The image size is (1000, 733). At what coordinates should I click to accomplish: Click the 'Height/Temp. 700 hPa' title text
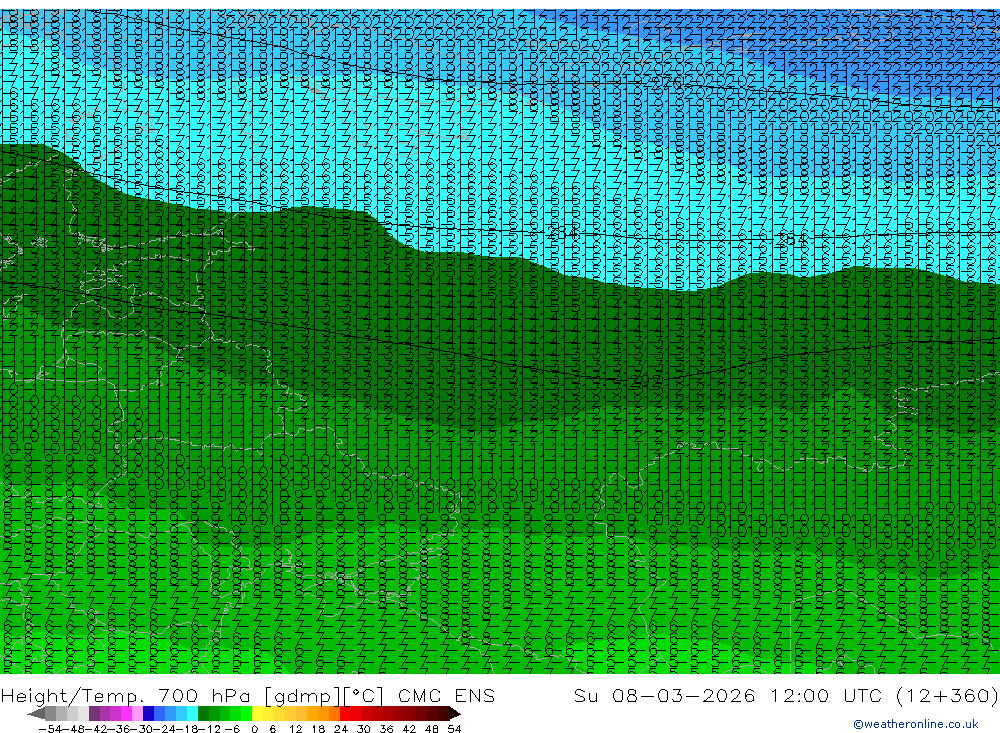tap(128, 695)
